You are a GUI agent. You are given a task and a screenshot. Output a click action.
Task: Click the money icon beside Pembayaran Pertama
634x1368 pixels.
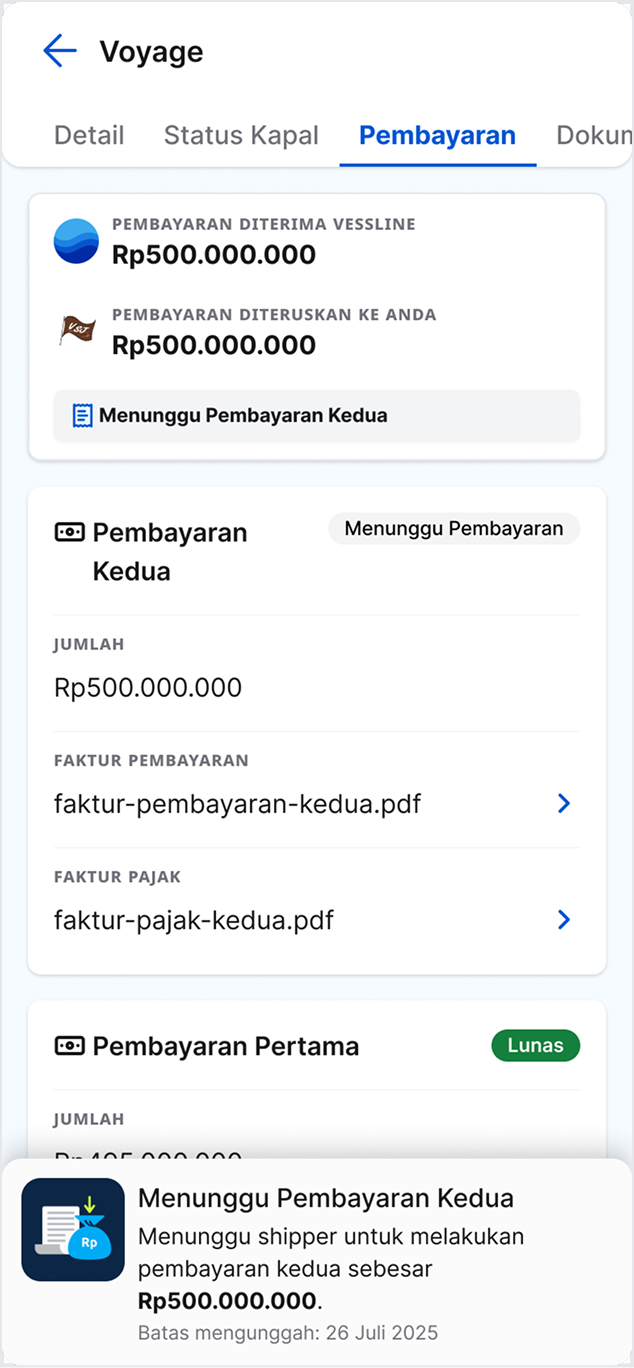(69, 1046)
